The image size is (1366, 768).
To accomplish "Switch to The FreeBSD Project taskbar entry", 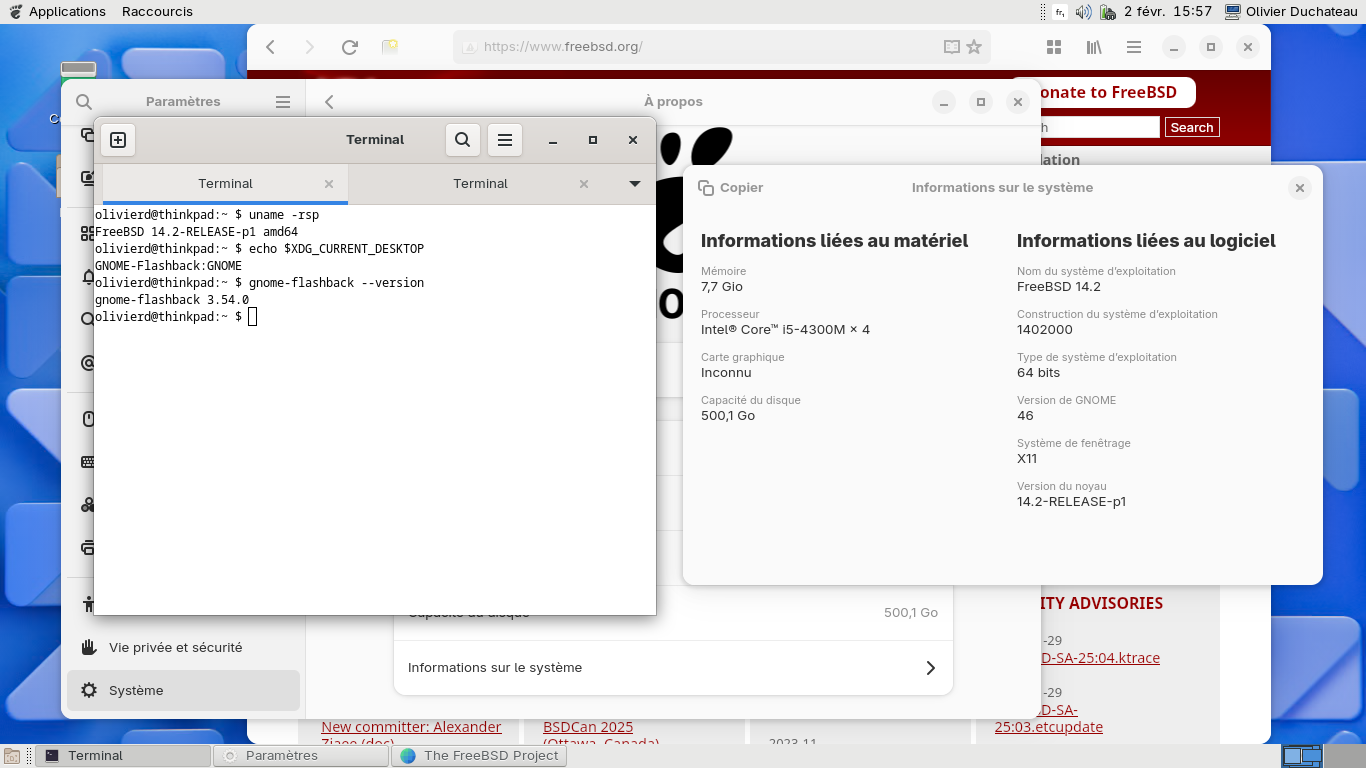I will click(x=479, y=756).
